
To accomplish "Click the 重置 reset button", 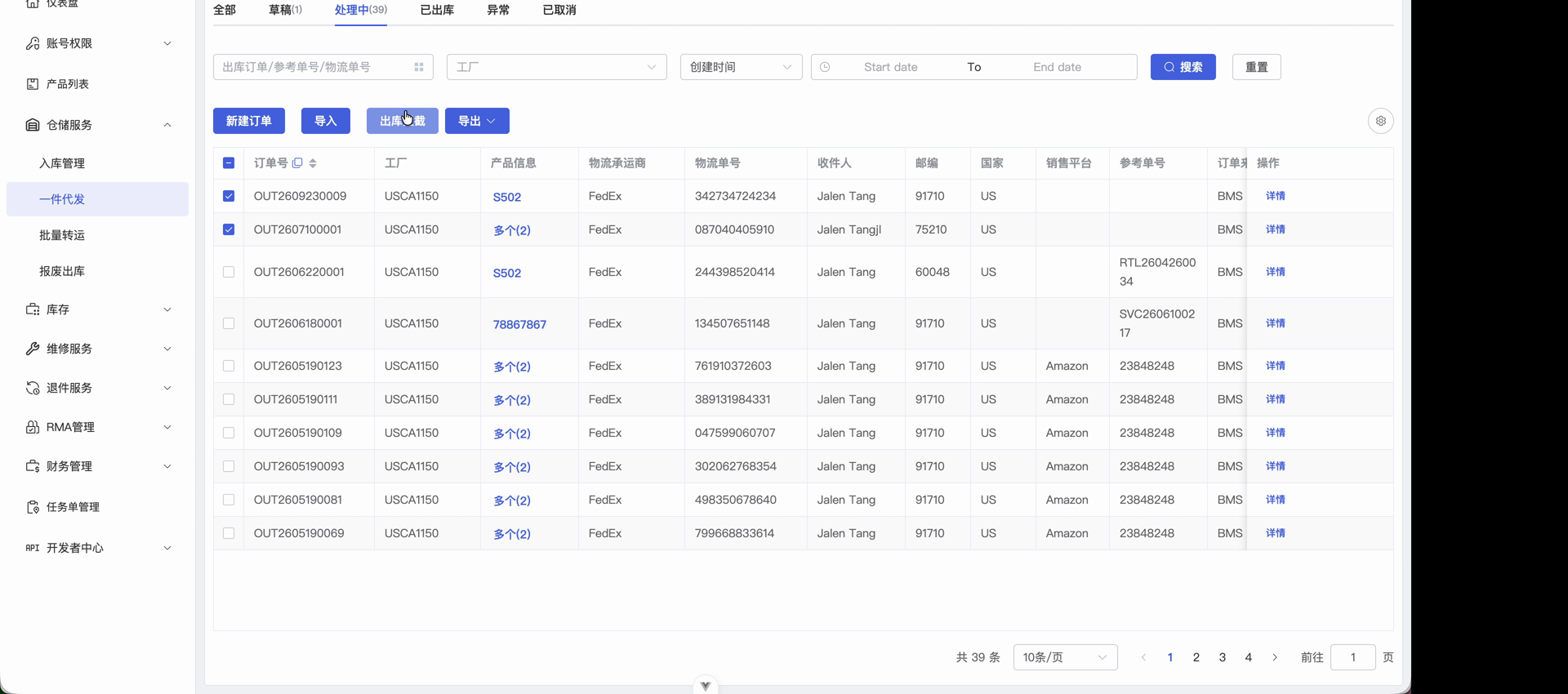I will 1257,67.
